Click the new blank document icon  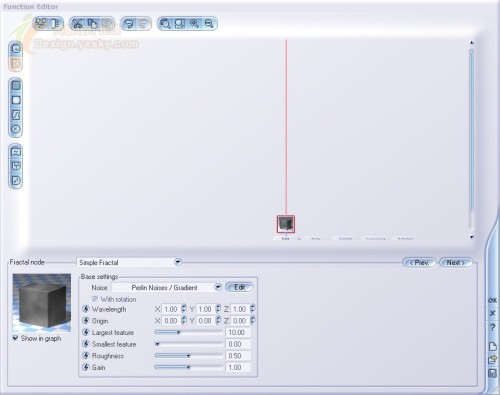coord(493,346)
